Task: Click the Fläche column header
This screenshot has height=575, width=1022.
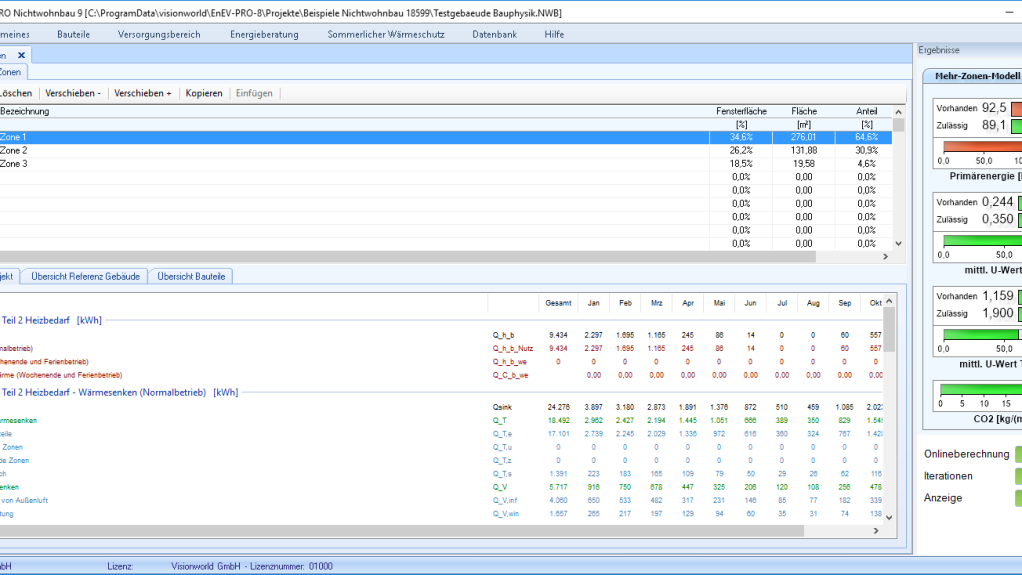Action: coord(804,111)
